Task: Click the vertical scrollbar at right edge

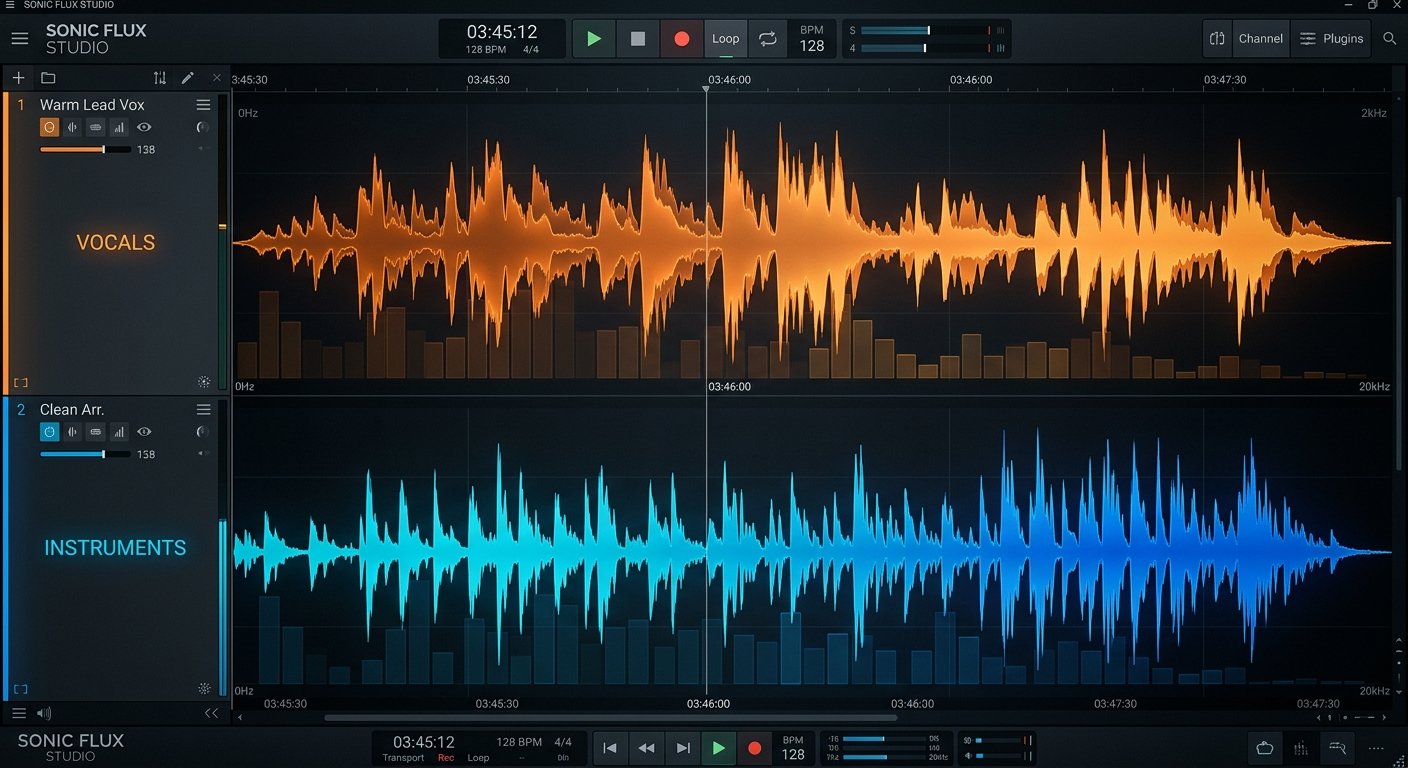Action: click(1399, 335)
